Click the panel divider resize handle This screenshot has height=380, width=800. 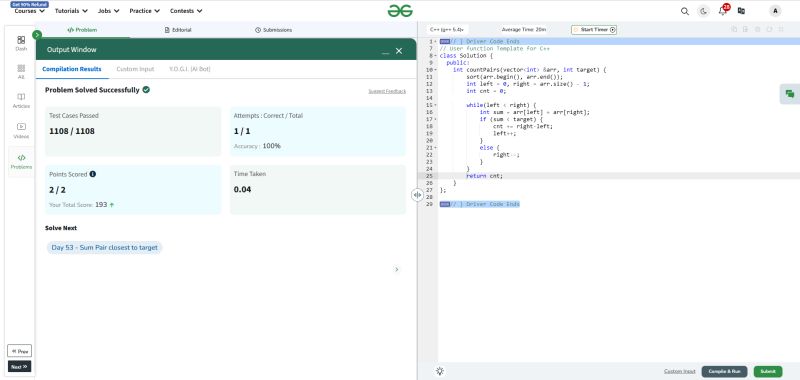coord(417,194)
